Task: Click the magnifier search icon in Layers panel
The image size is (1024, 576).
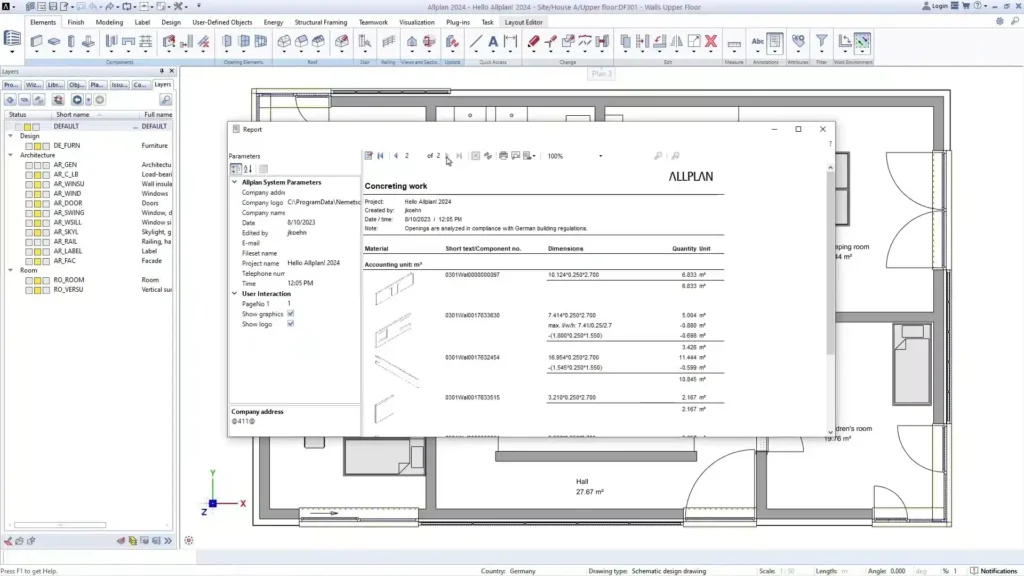Action: point(165,100)
